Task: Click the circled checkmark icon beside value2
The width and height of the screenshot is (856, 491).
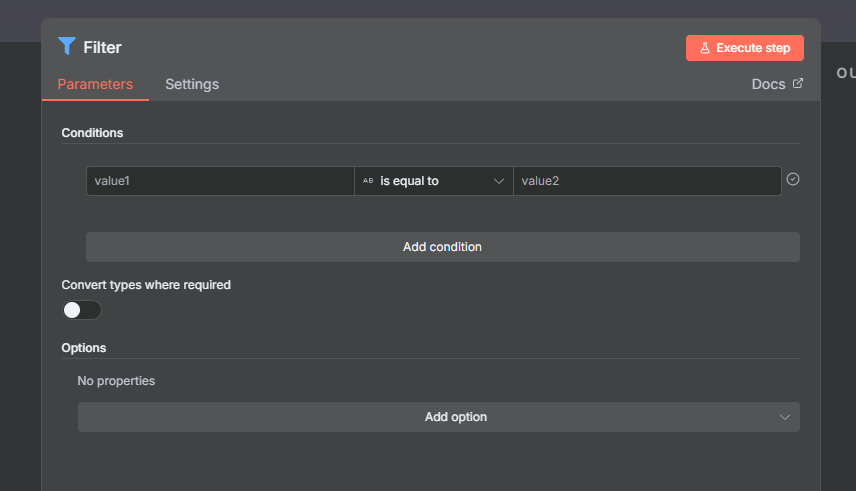Action: click(x=793, y=179)
